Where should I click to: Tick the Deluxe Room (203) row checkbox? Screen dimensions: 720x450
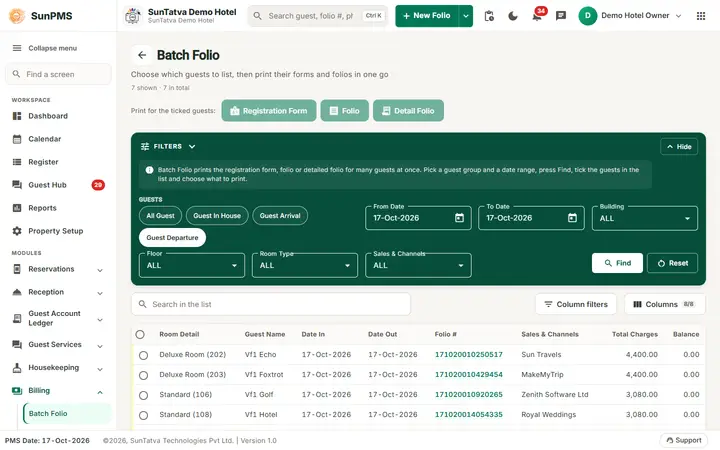tap(143, 375)
